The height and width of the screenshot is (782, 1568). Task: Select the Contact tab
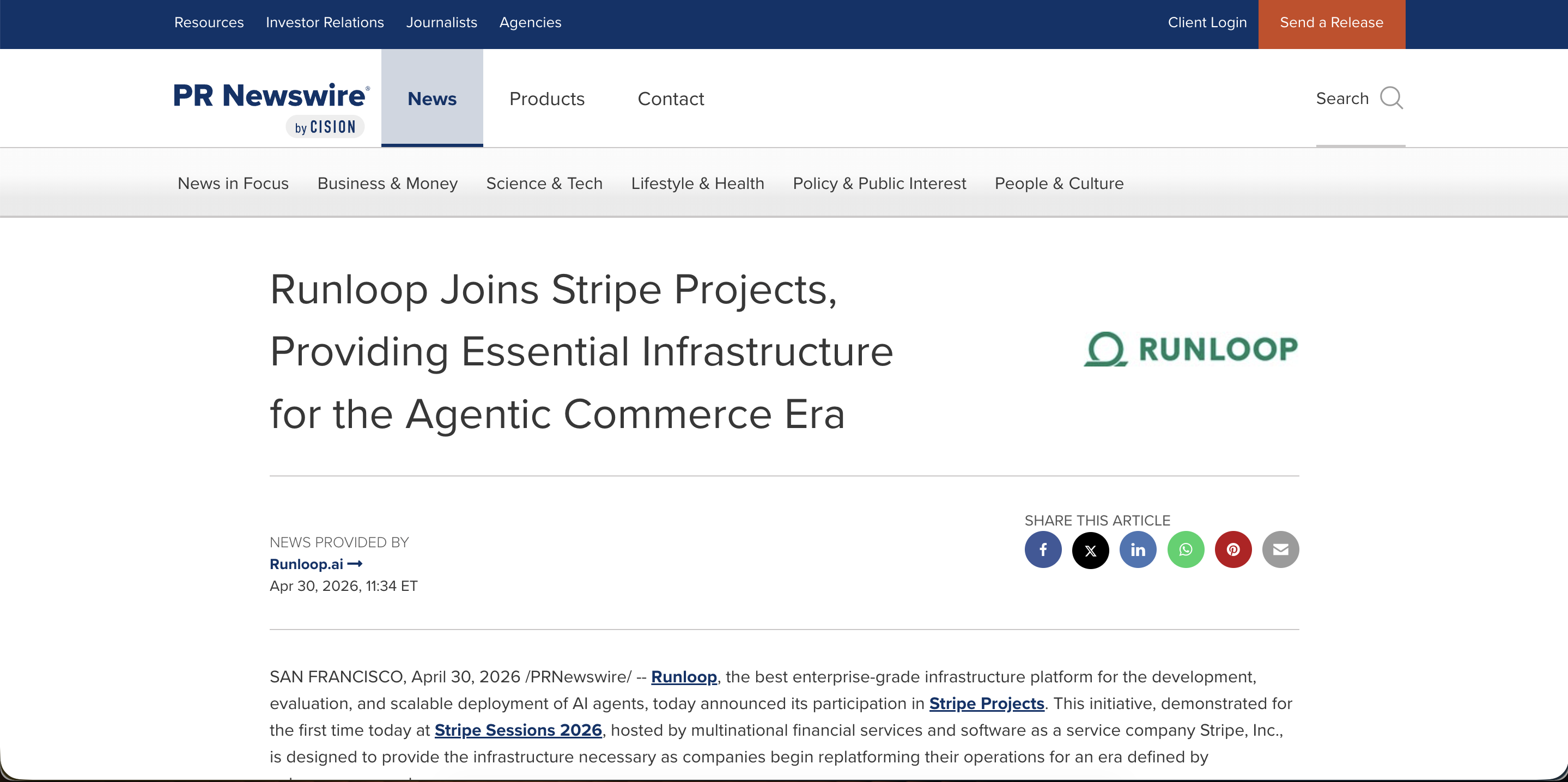coord(671,99)
